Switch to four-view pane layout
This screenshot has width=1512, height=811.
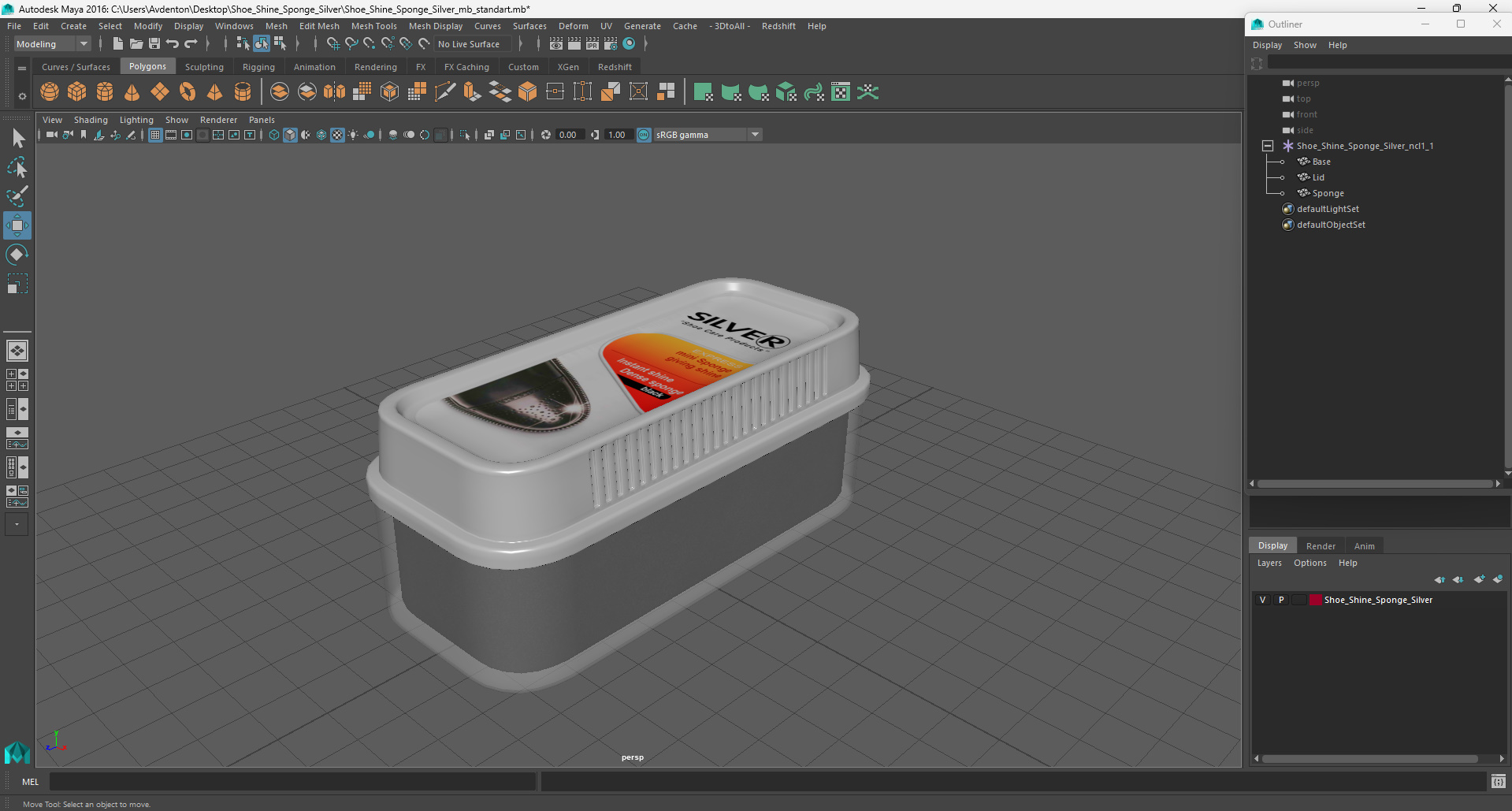click(x=17, y=380)
